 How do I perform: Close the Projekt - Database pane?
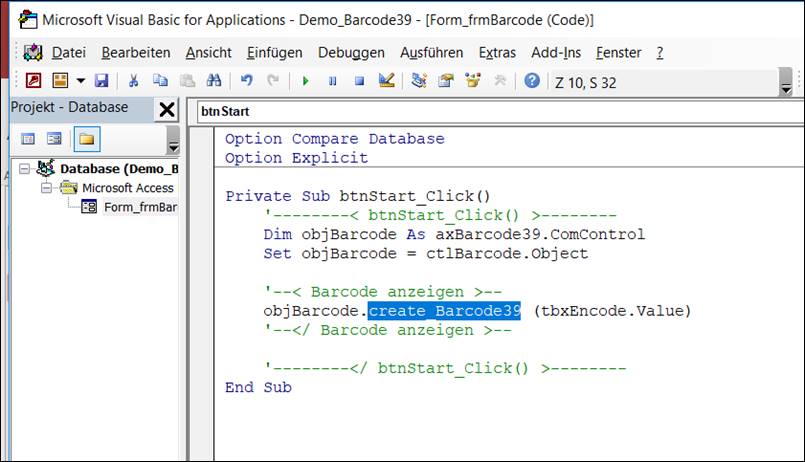coord(167,109)
